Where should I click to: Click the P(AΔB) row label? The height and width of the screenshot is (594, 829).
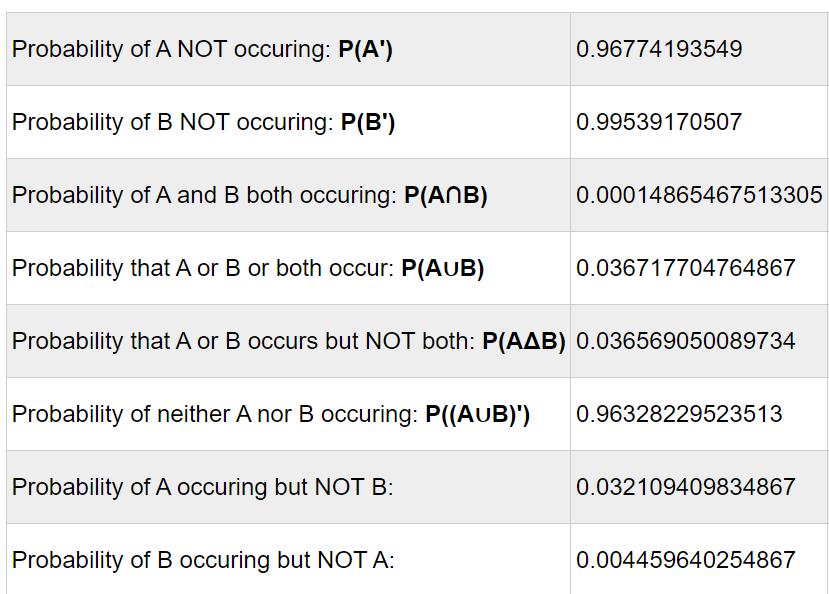pyautogui.click(x=289, y=341)
